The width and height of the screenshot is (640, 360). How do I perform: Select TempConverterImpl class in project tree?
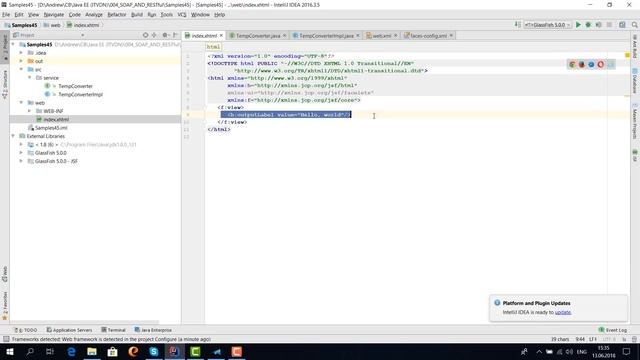(80, 94)
